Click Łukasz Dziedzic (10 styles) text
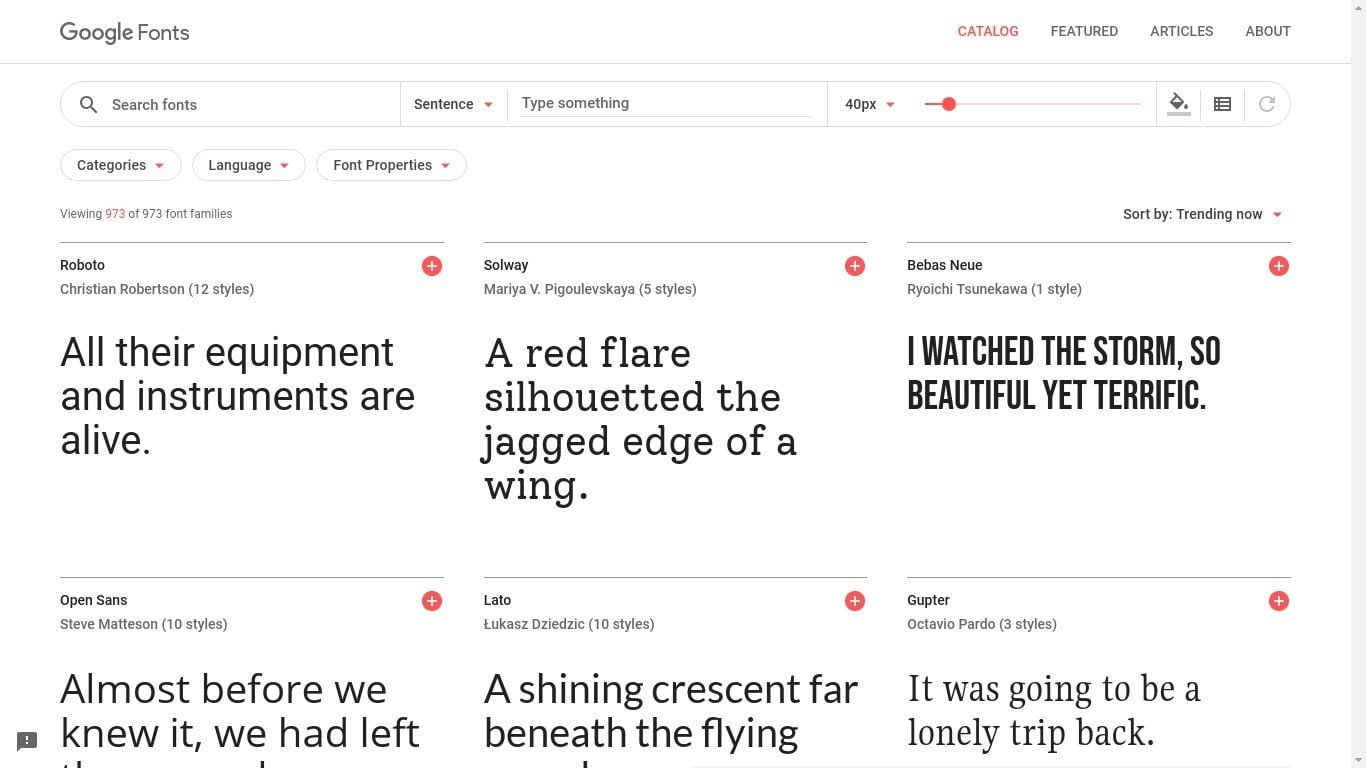Screen dimensions: 1366x768 pyautogui.click(x=569, y=624)
